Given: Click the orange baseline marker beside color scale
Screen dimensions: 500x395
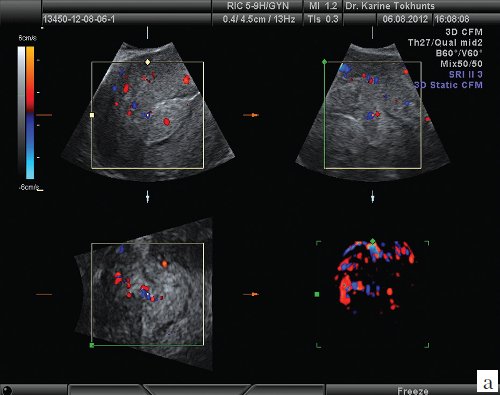Looking at the screenshot, I should [x=44, y=115].
